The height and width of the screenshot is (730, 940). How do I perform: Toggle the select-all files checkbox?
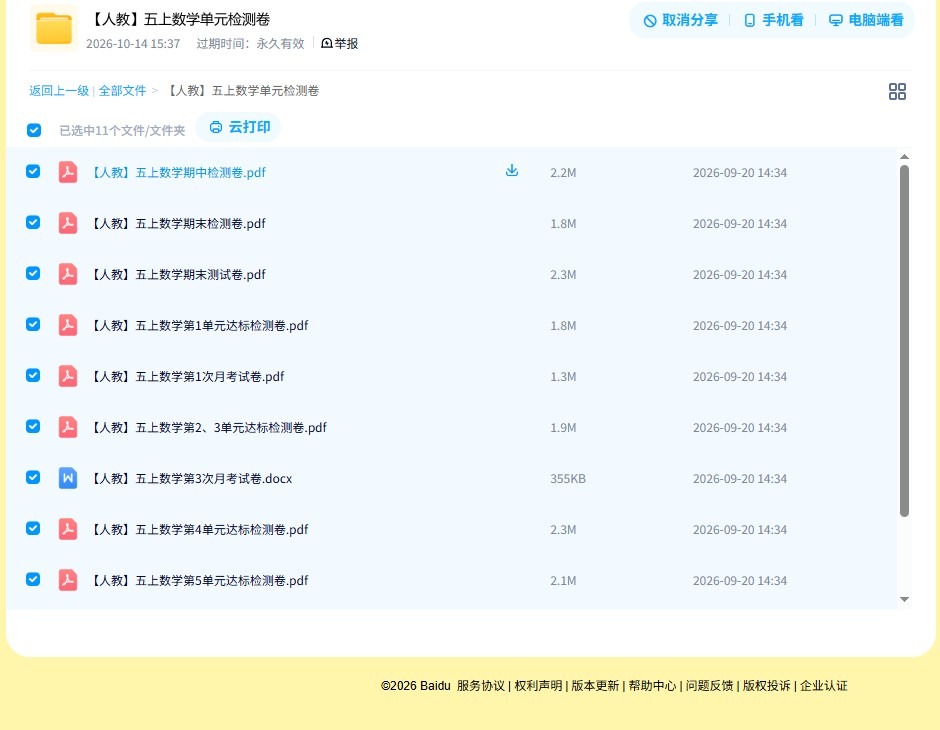pos(34,130)
